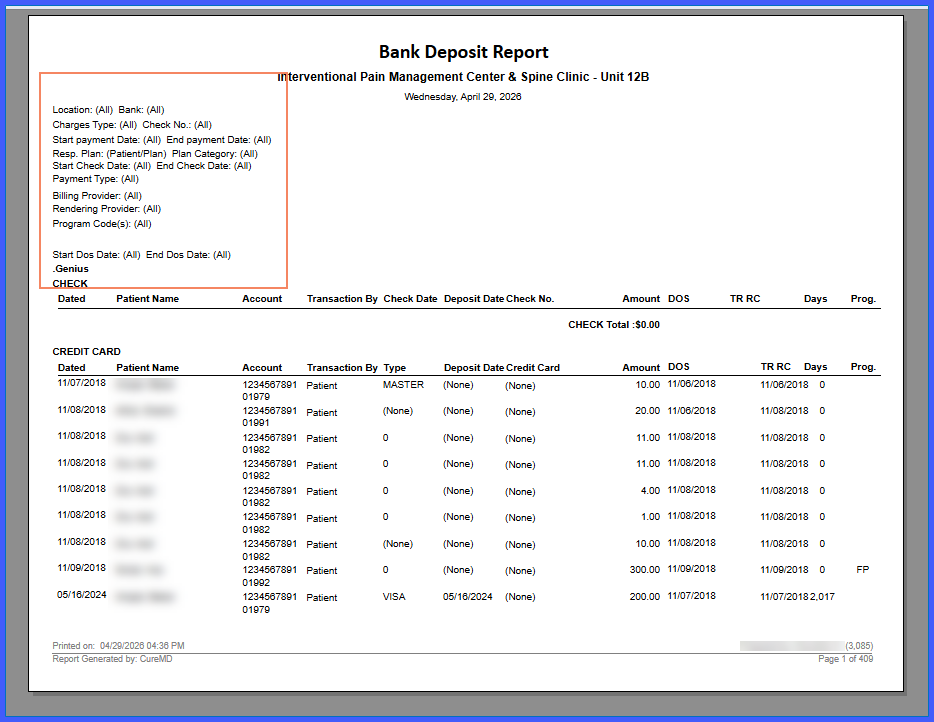Click the Resp. Plan: (Patient/Plan) filter line
Viewport: 934px width, 722px height.
110,154
